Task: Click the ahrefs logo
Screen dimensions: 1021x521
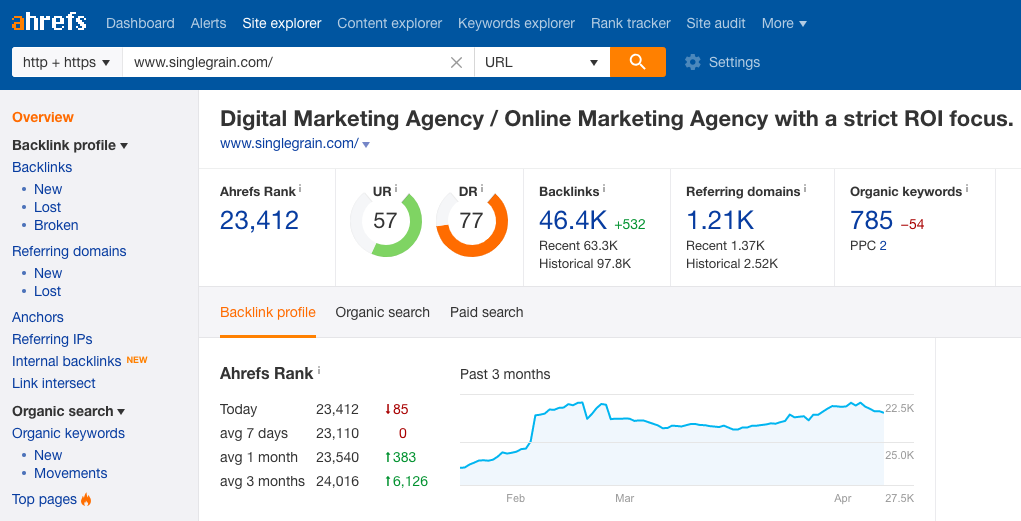Action: click(49, 23)
